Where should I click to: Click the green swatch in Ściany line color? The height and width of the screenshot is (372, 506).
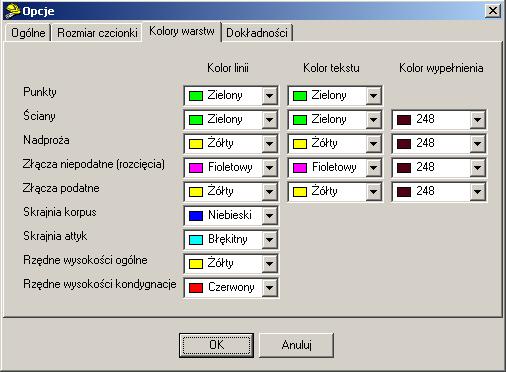coord(196,120)
